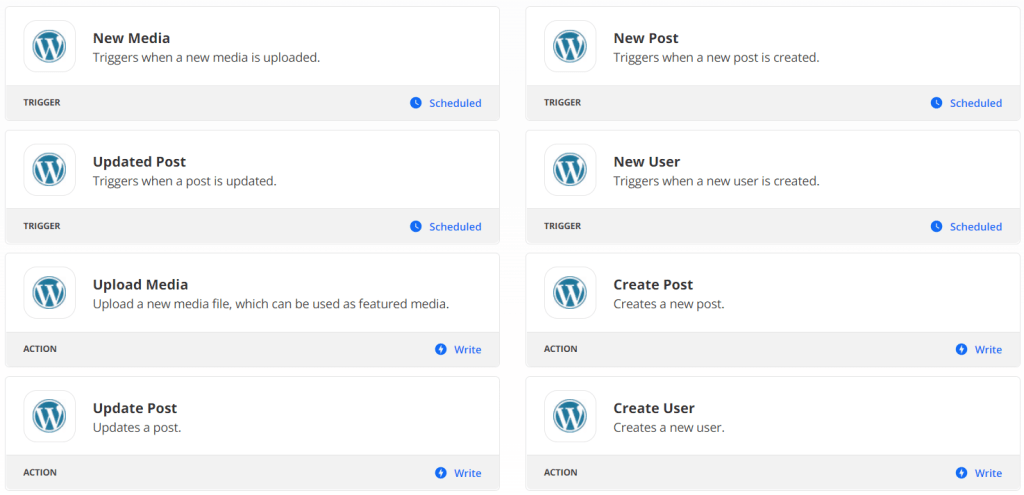Click TRIGGER label on Updated Post card
Image resolution: width=1024 pixels, height=495 pixels.
pos(42,226)
